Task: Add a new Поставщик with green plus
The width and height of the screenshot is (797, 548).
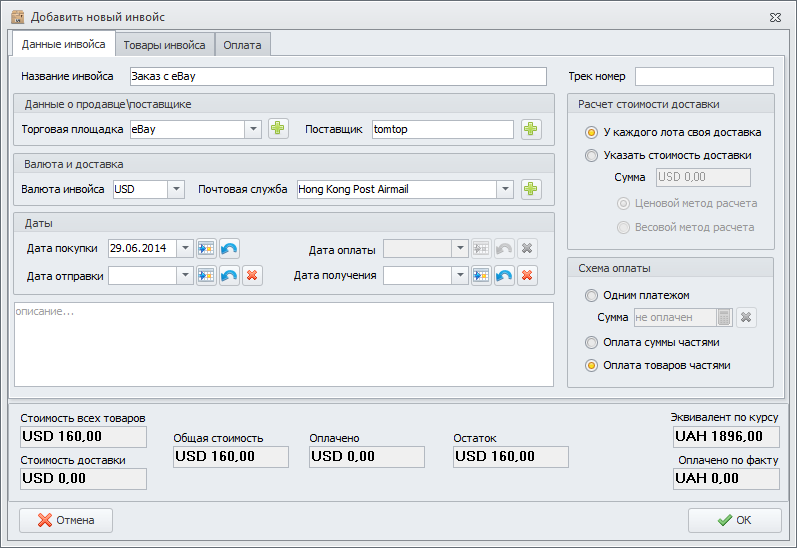Action: click(x=531, y=129)
